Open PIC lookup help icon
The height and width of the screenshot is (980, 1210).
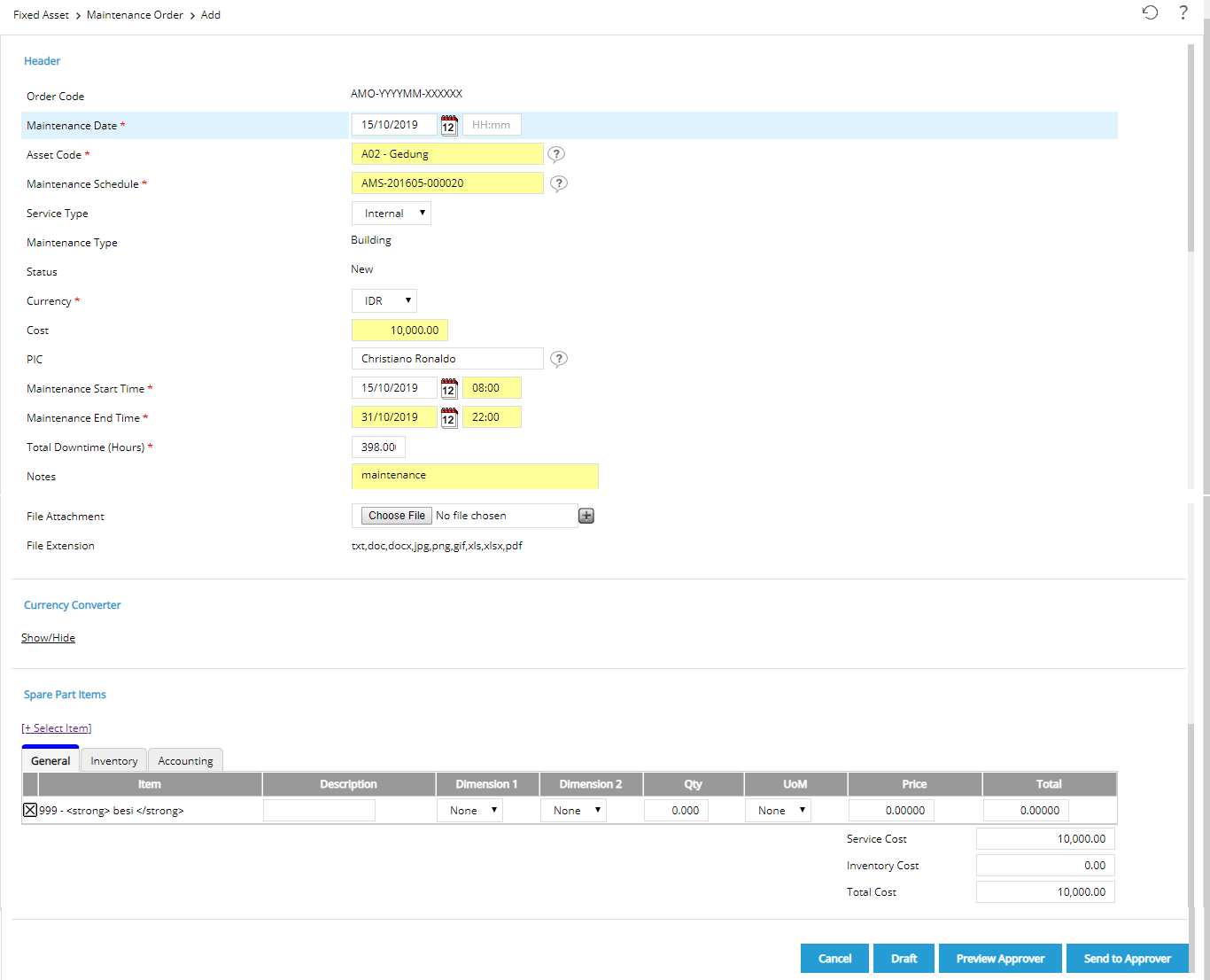click(559, 359)
